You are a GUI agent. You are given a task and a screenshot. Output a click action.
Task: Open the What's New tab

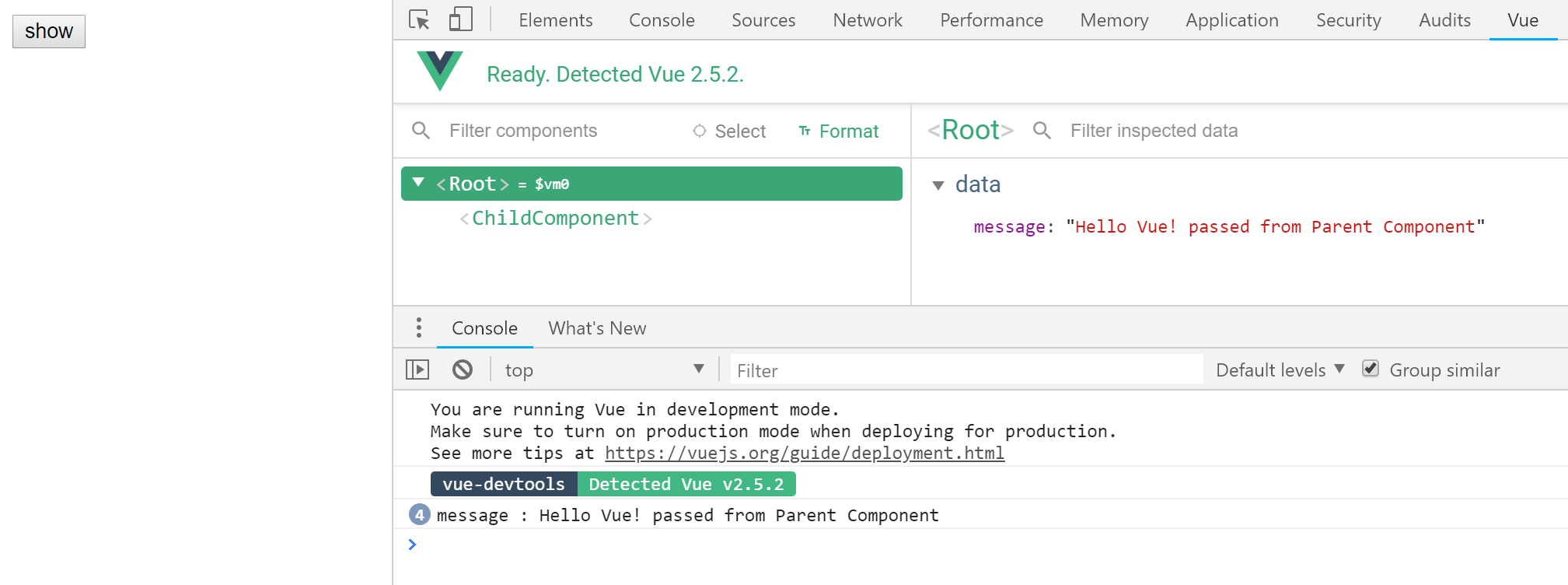(x=597, y=328)
